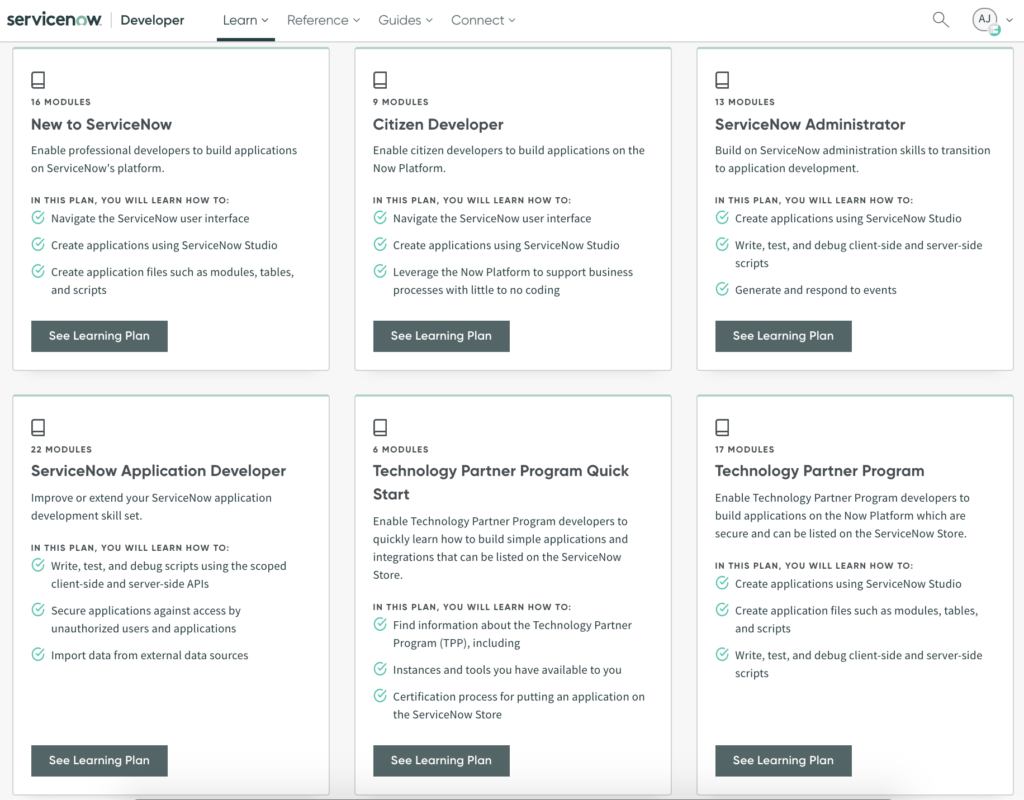Click 'Build on ServiceNow administration skills' description
The height and width of the screenshot is (800, 1024).
[x=852, y=159]
